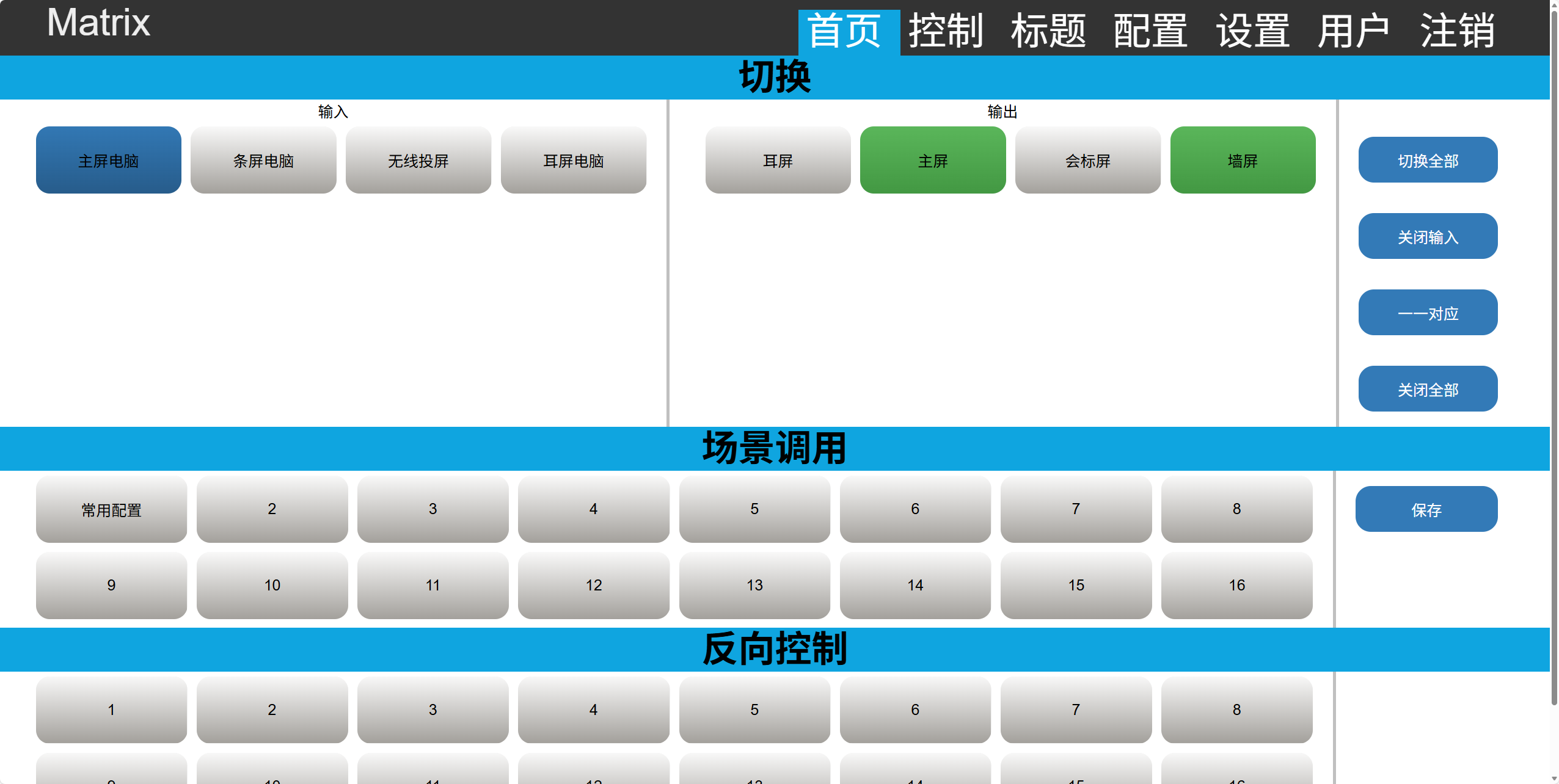Toggle the 主屏 output button

932,161
